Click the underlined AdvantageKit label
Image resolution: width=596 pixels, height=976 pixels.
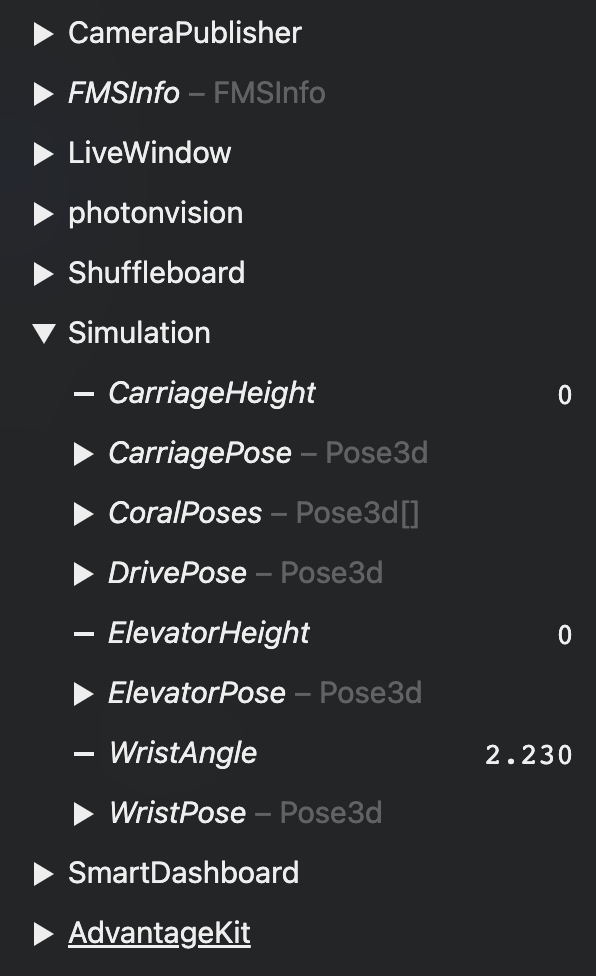tap(159, 933)
